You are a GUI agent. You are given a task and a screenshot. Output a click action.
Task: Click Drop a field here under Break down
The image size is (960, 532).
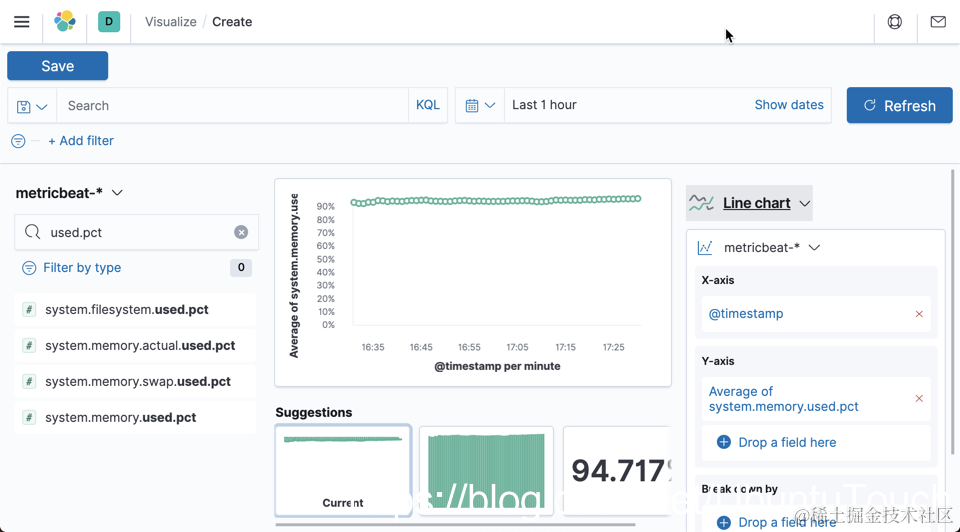tap(787, 522)
